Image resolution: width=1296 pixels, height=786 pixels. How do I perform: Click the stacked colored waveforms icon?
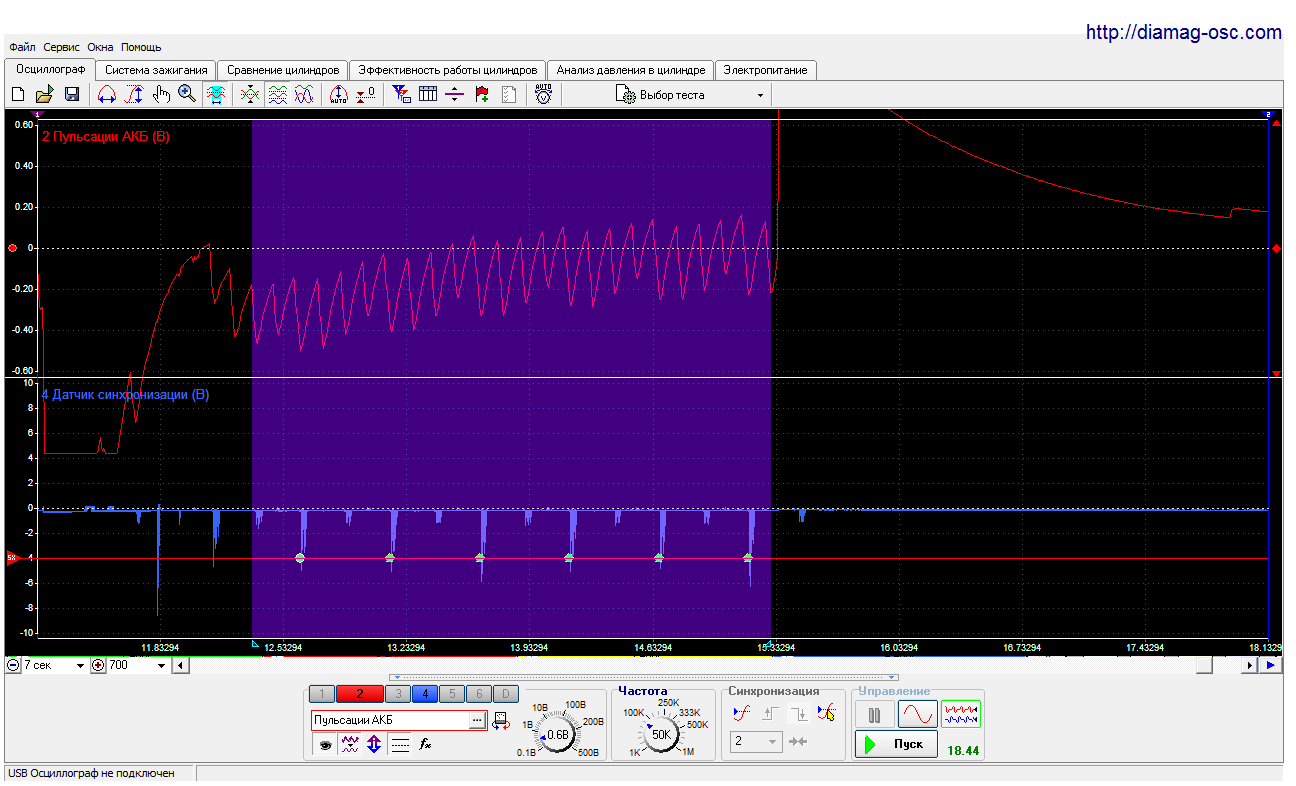278,94
